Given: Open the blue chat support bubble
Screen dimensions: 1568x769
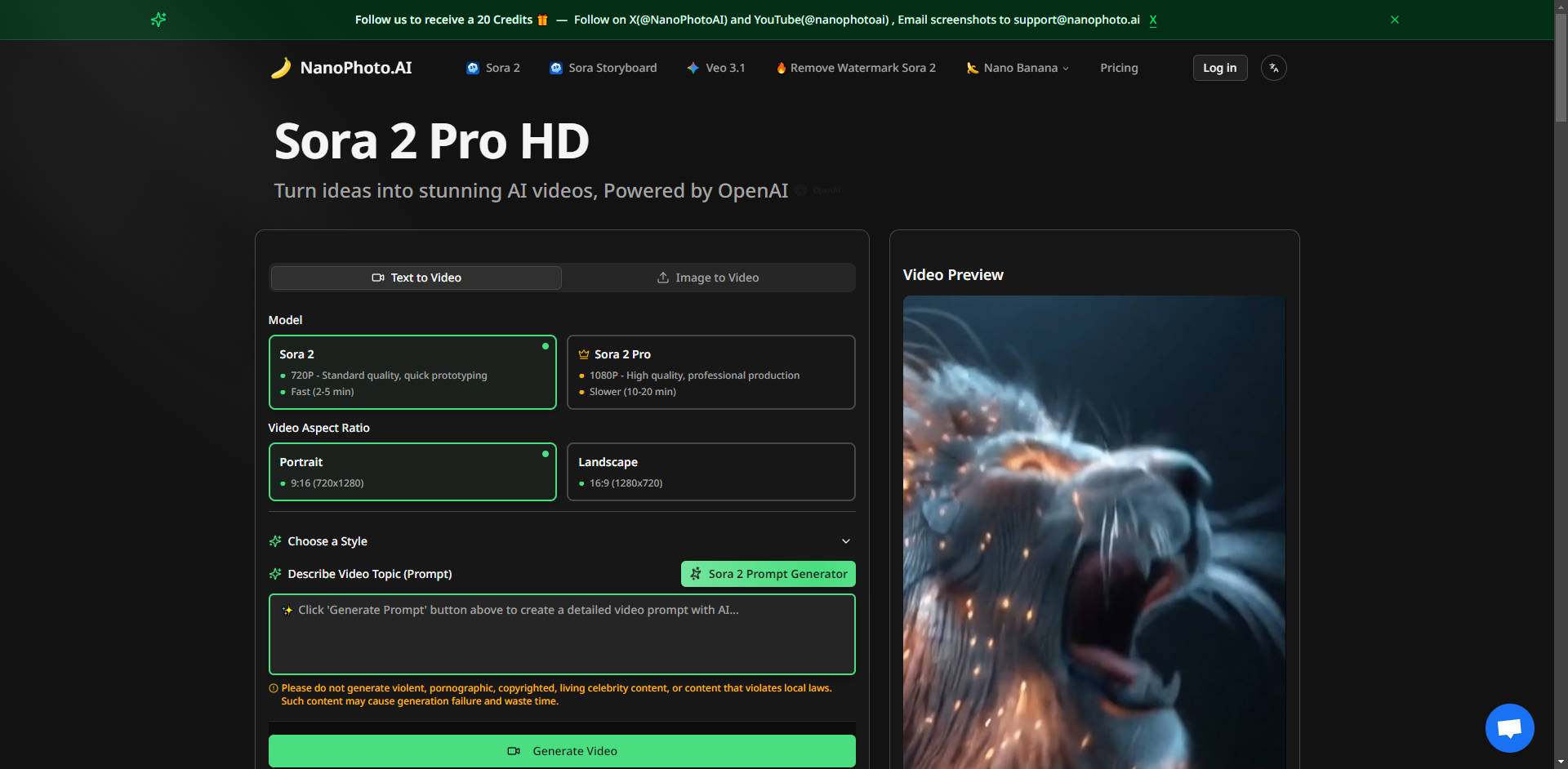Looking at the screenshot, I should [x=1508, y=727].
